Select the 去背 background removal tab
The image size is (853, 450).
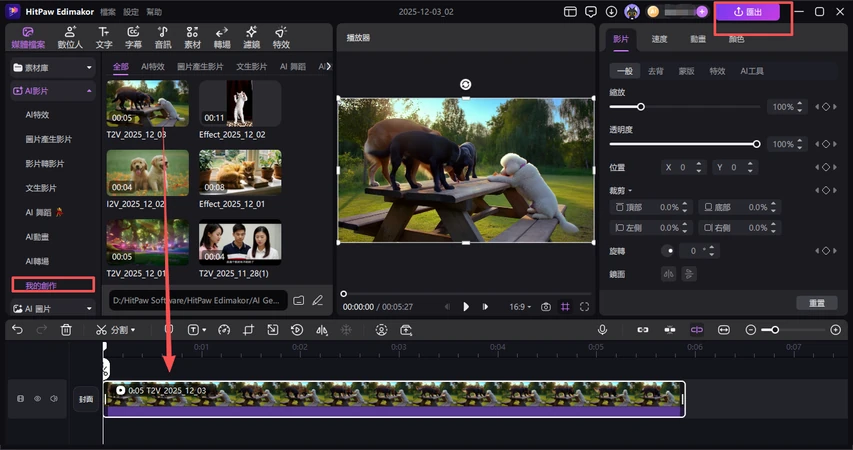[x=656, y=71]
